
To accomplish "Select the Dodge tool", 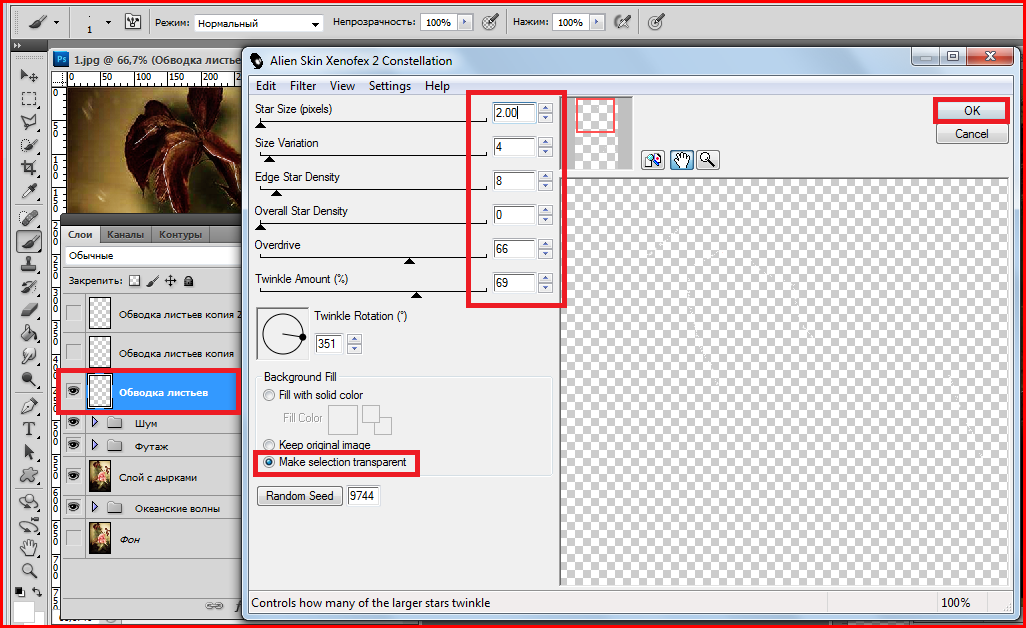I will 29,379.
